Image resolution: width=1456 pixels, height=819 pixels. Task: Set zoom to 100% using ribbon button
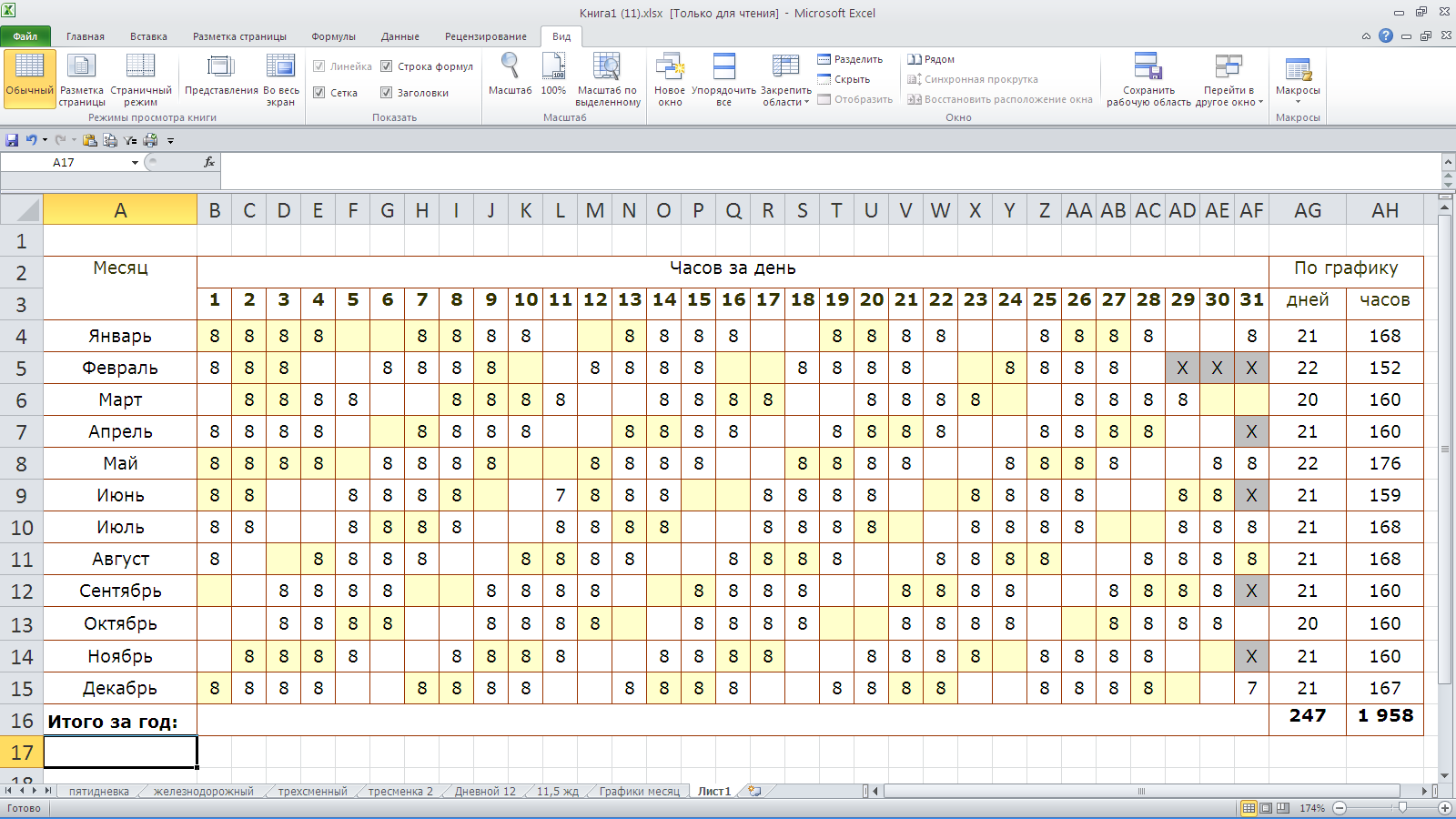point(553,75)
